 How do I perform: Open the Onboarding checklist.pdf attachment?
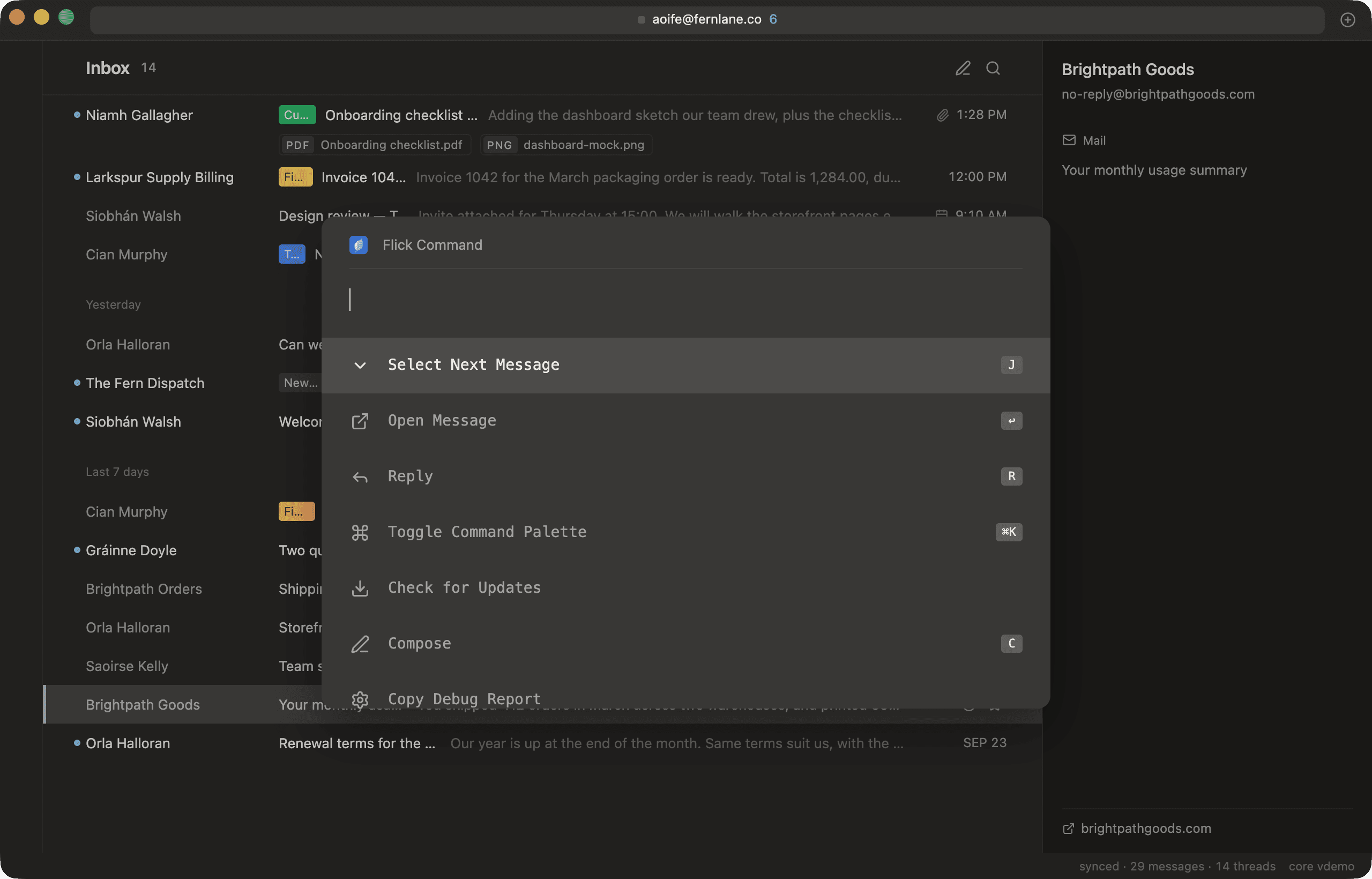[375, 145]
